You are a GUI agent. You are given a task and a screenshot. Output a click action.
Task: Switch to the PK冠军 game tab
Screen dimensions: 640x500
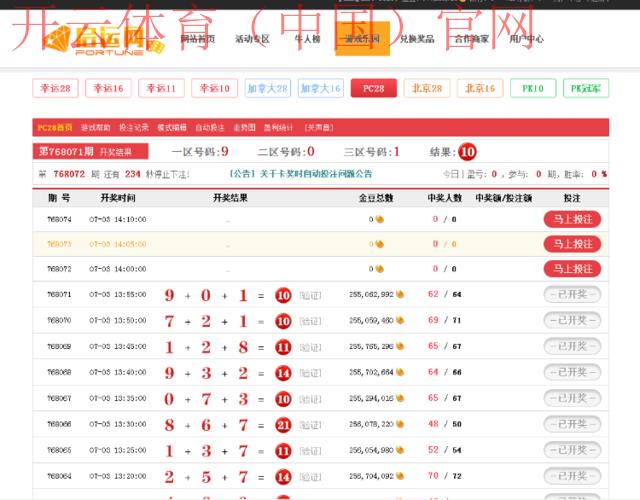tap(586, 88)
